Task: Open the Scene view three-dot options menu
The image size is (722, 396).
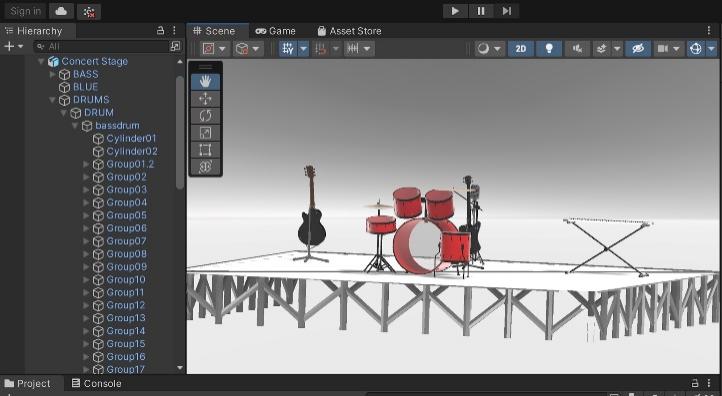Action: (709, 30)
